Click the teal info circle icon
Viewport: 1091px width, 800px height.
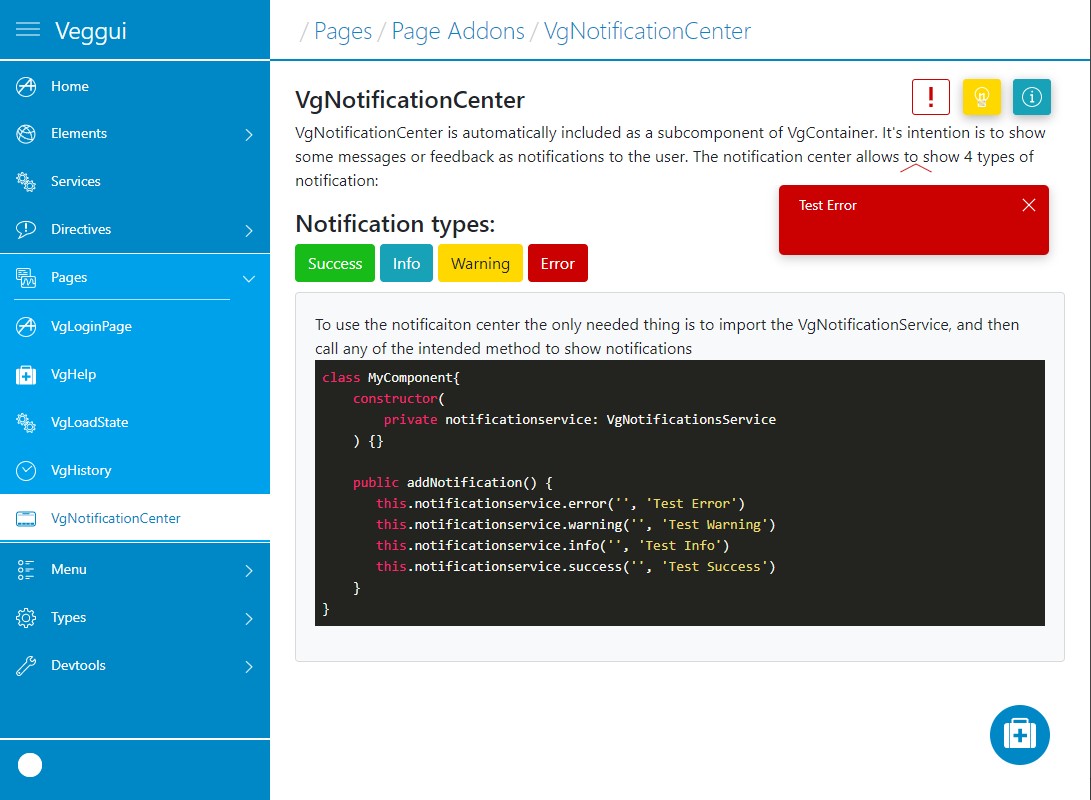point(1032,97)
